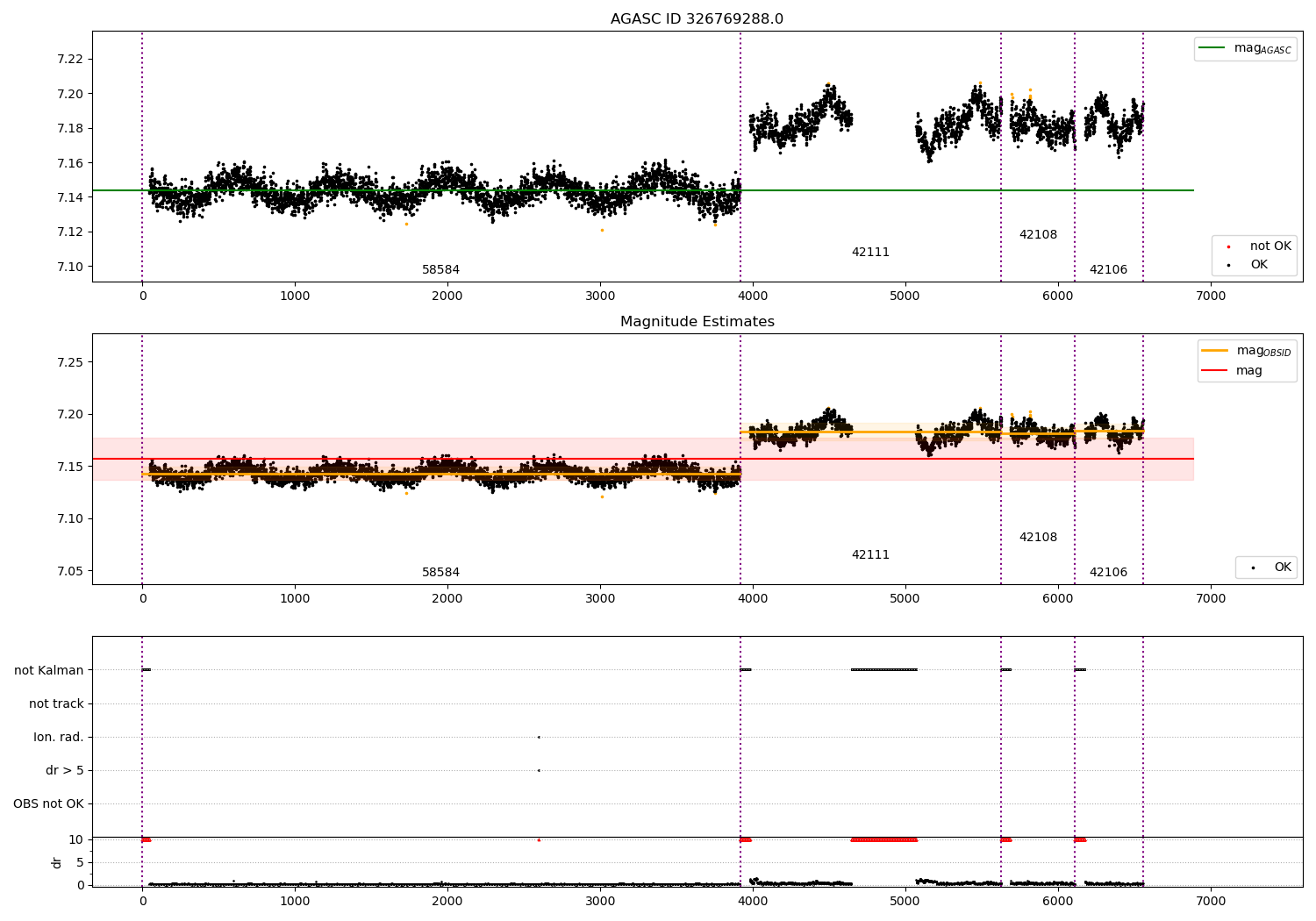
Task: Click label 42111 in Magnitude Estimates plot
Action: tap(870, 555)
